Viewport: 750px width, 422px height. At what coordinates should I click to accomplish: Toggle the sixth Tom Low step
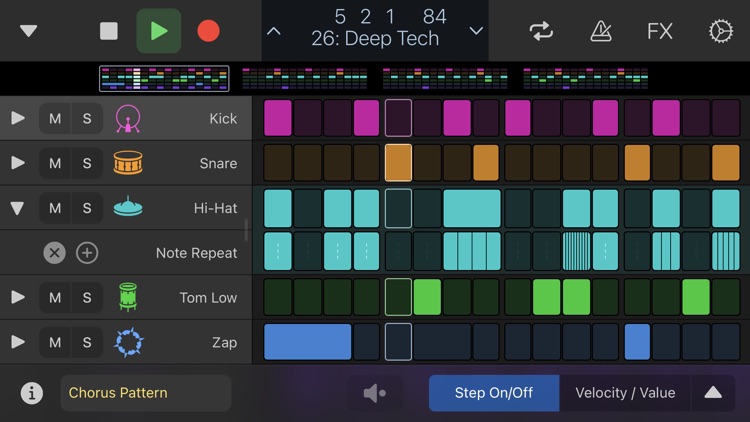(x=427, y=298)
